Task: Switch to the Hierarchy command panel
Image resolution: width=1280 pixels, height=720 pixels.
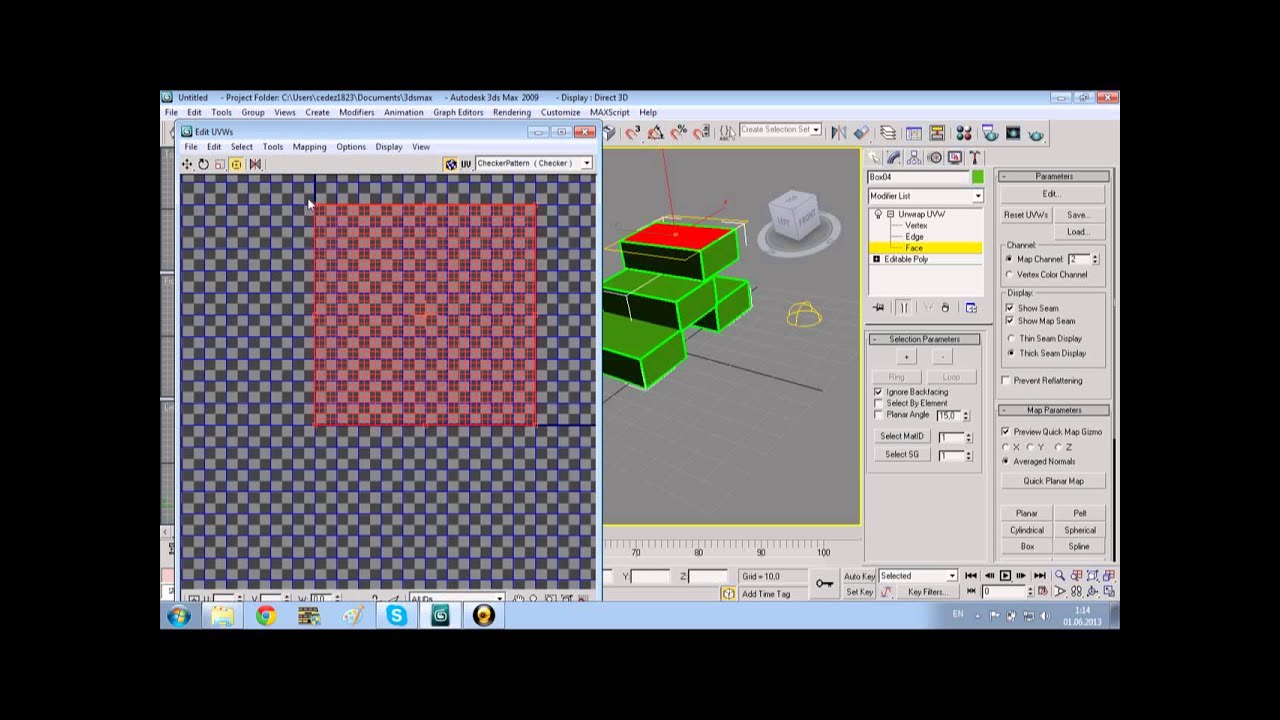Action: tap(915, 158)
